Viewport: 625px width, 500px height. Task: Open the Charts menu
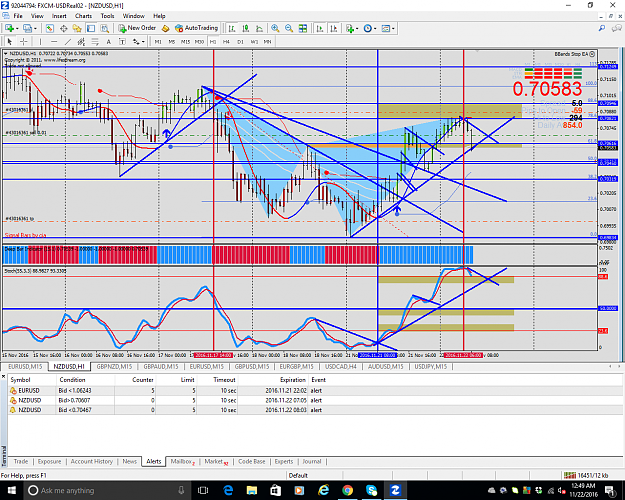point(83,16)
